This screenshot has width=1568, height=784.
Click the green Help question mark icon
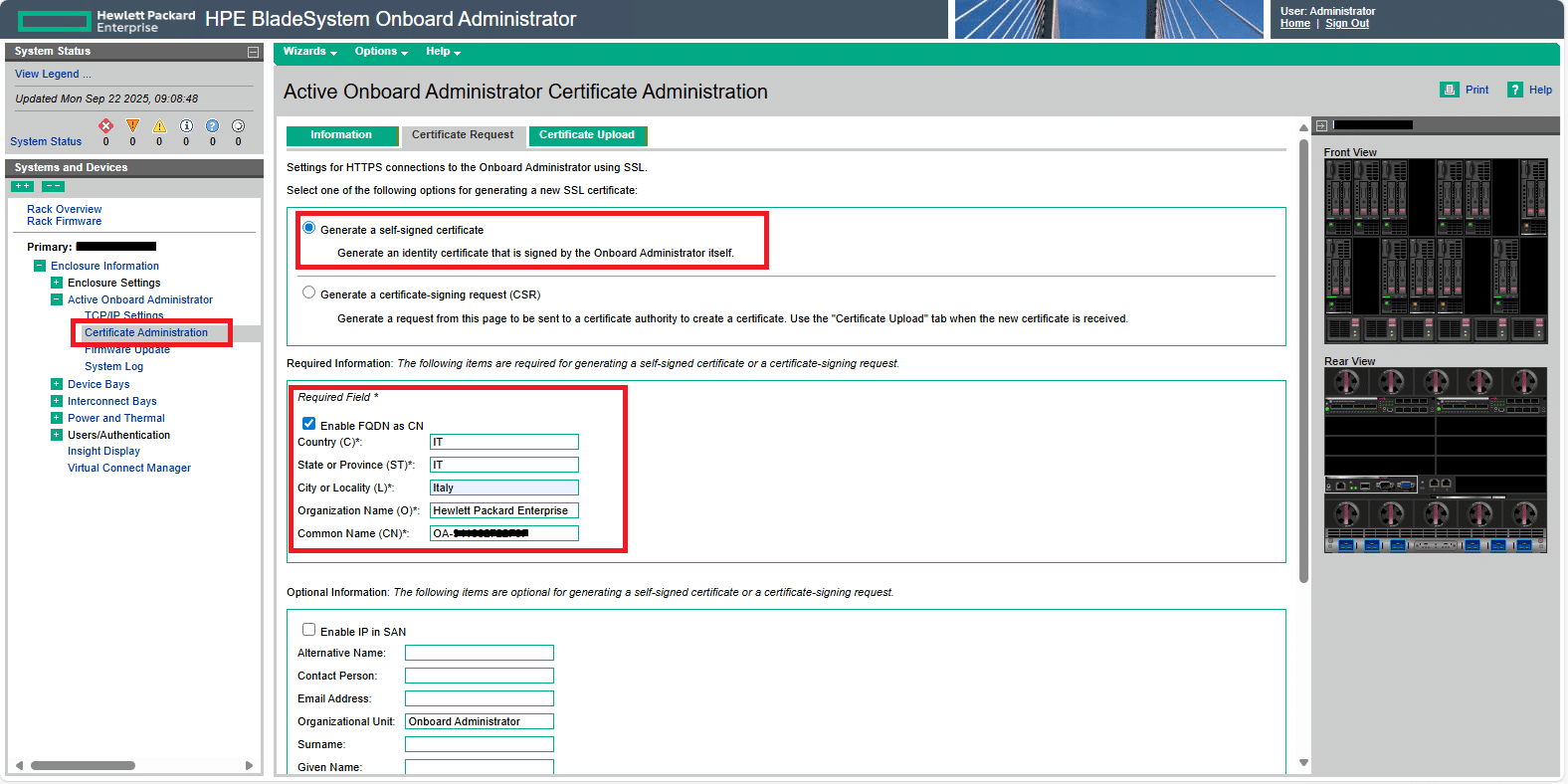tap(1514, 90)
